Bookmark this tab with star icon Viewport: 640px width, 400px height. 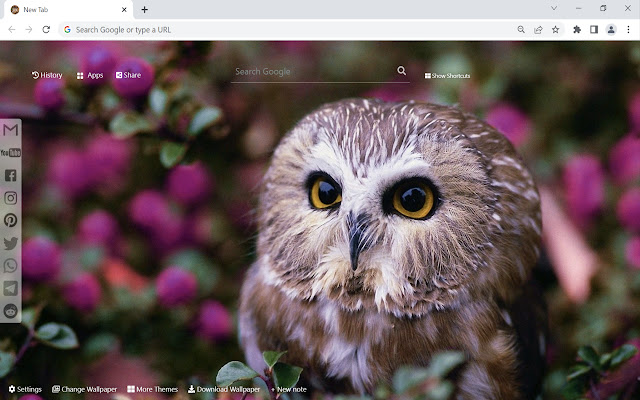click(556, 29)
